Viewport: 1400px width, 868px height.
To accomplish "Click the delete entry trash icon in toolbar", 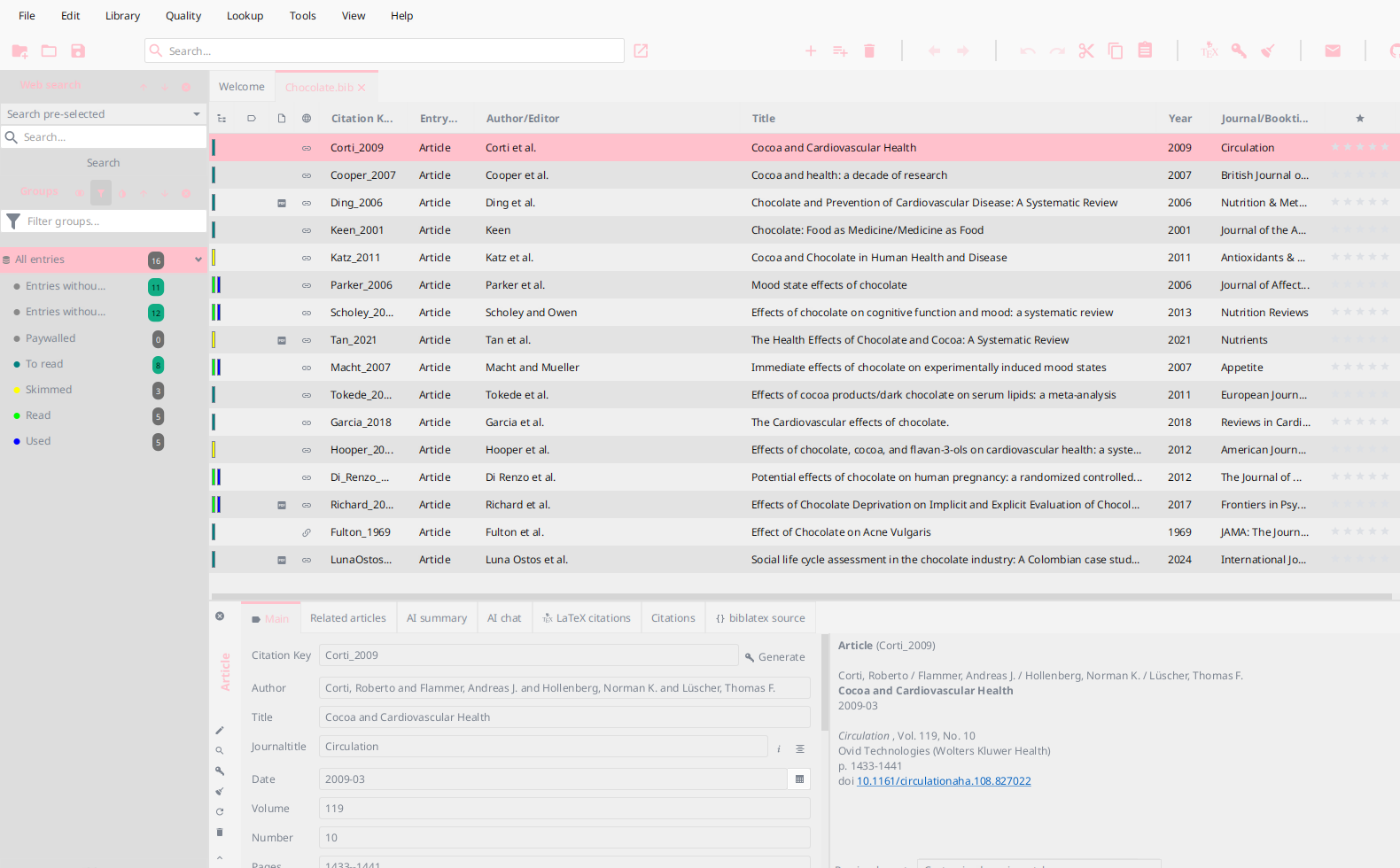I will click(869, 51).
